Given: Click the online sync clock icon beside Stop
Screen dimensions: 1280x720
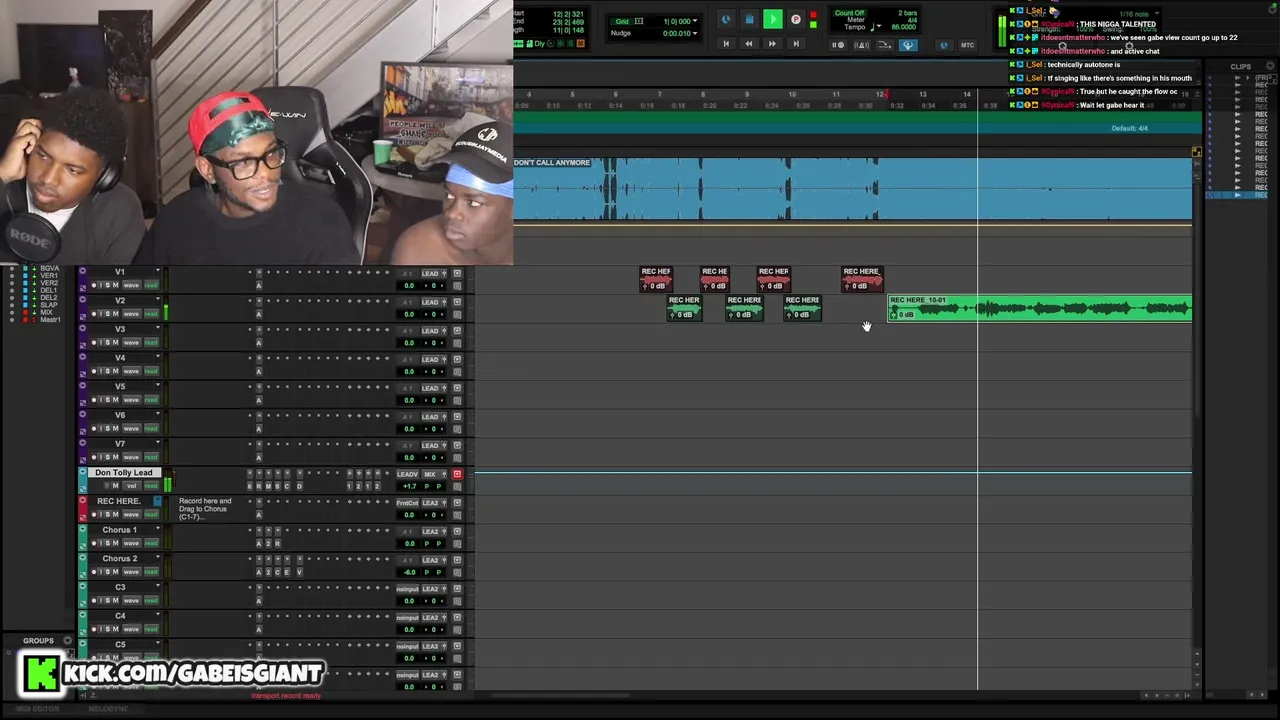Looking at the screenshot, I should pos(726,19).
